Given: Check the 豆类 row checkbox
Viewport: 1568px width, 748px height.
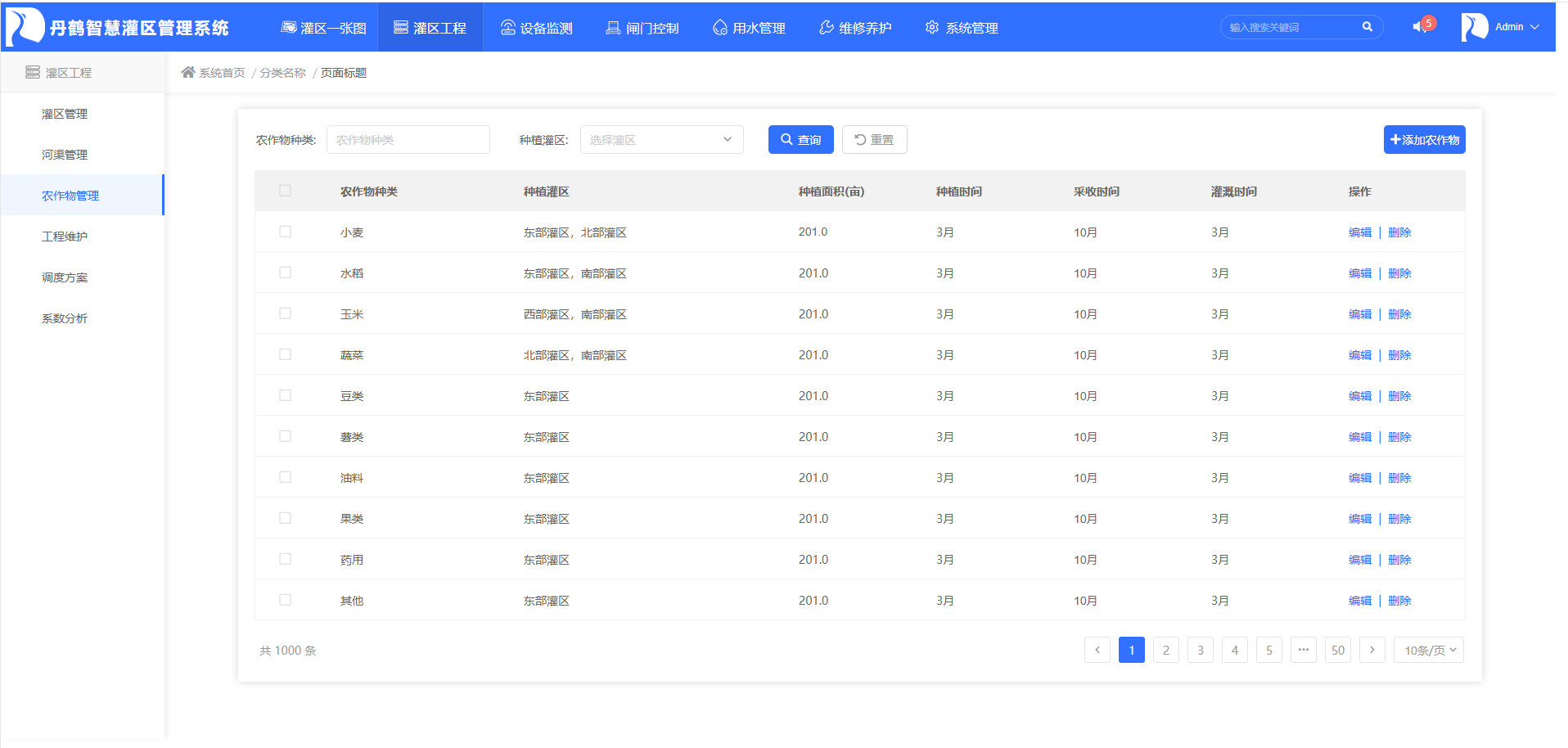Looking at the screenshot, I should [285, 395].
